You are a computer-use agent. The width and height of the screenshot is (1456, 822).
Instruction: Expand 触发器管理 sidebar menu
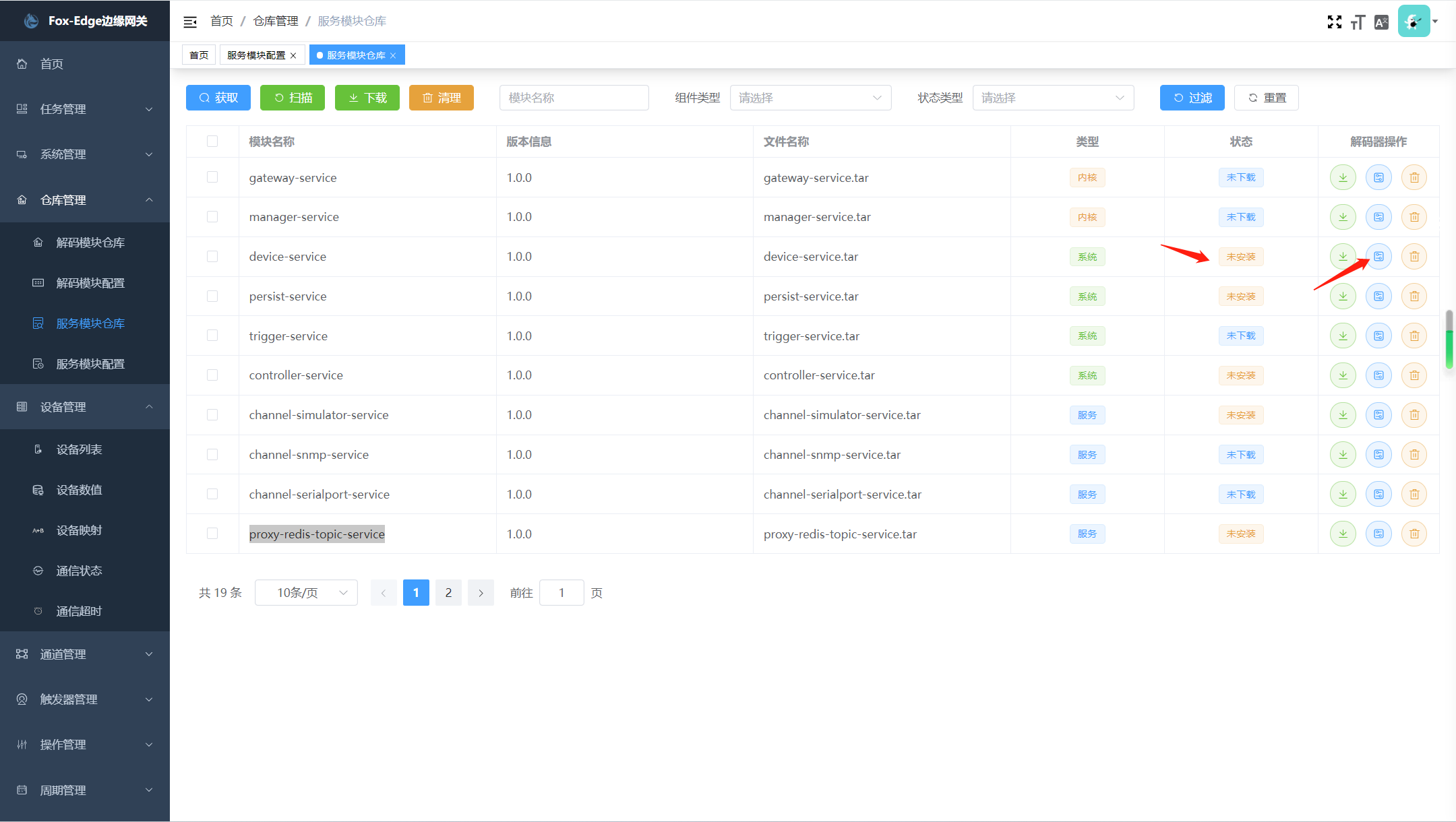click(x=85, y=699)
